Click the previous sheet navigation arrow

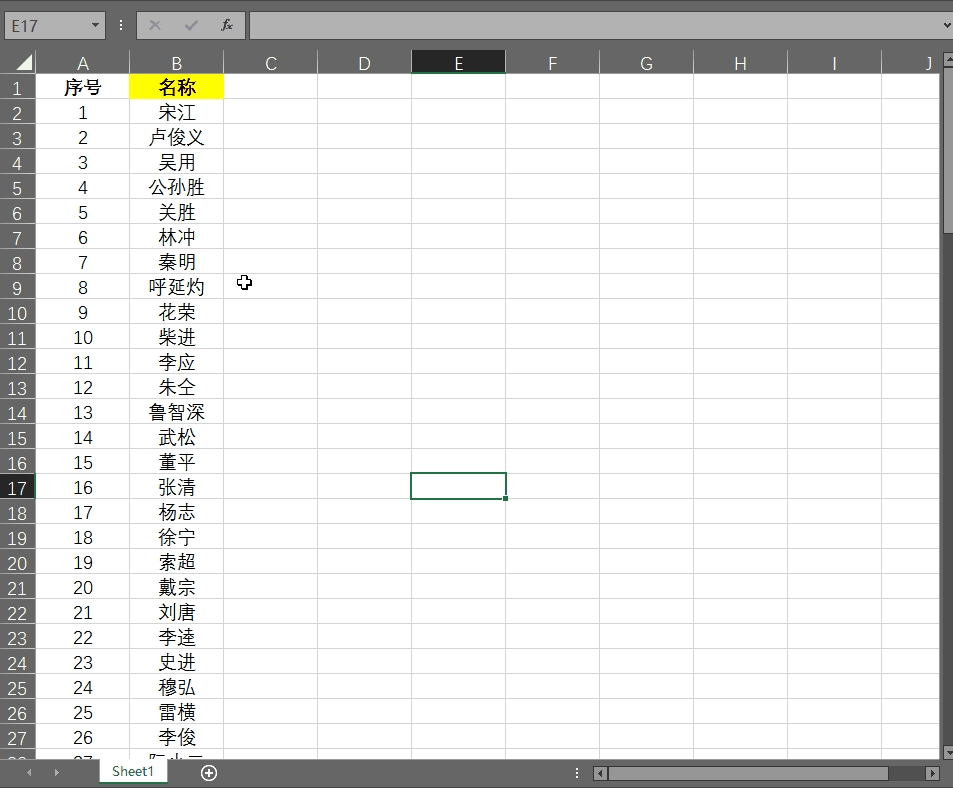click(29, 773)
